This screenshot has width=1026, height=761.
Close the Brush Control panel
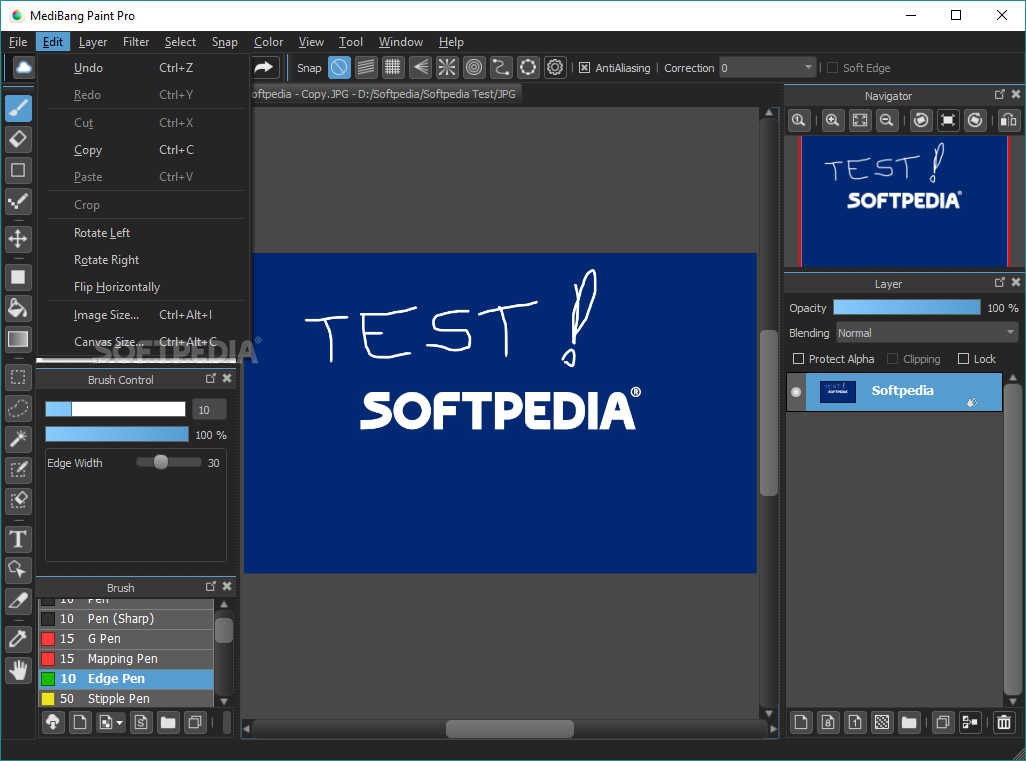pyautogui.click(x=227, y=378)
